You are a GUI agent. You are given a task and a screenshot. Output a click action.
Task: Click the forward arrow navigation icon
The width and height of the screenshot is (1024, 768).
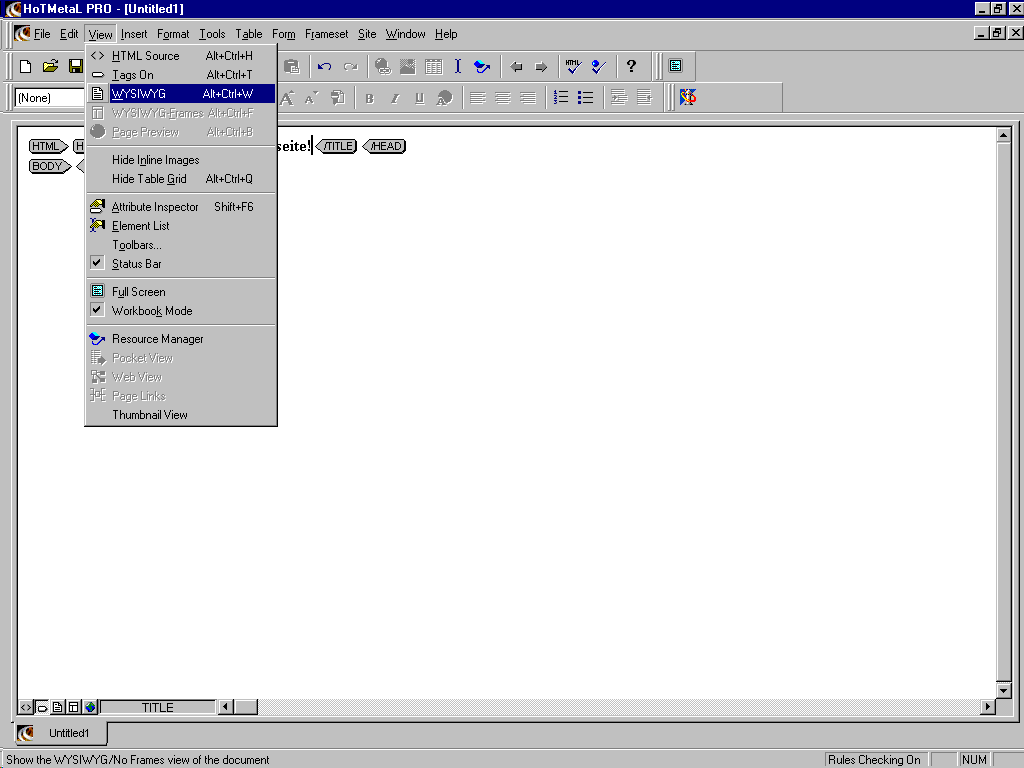point(541,66)
